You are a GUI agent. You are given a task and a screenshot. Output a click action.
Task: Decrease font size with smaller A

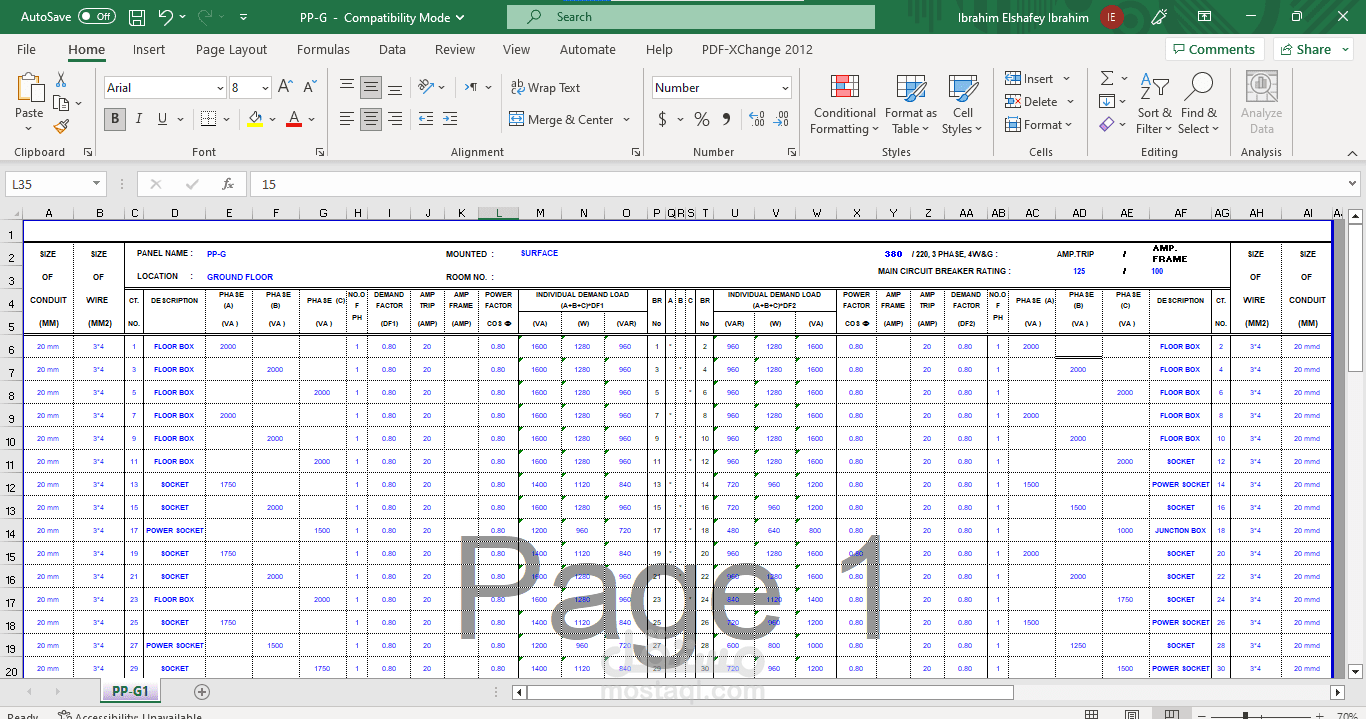pos(308,88)
